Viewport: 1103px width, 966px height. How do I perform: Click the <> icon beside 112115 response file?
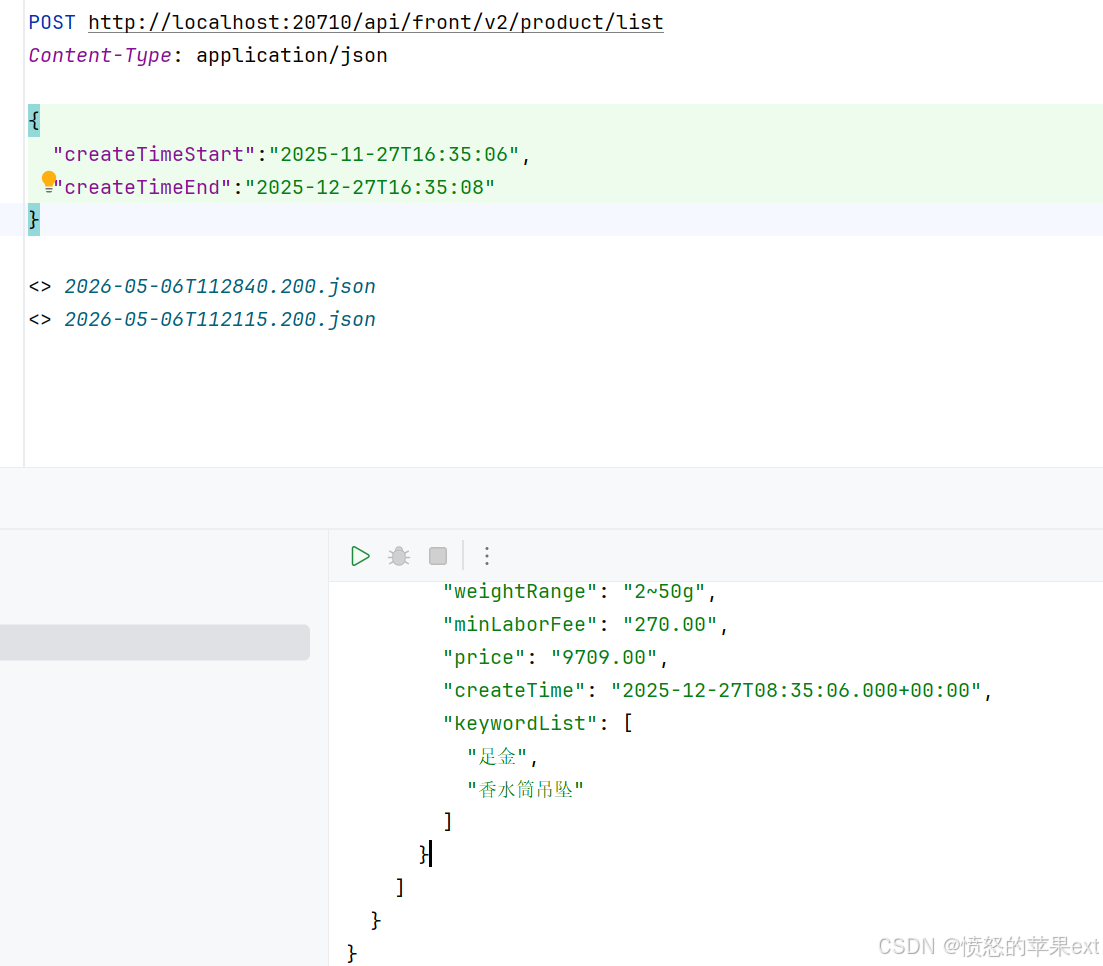(x=40, y=319)
